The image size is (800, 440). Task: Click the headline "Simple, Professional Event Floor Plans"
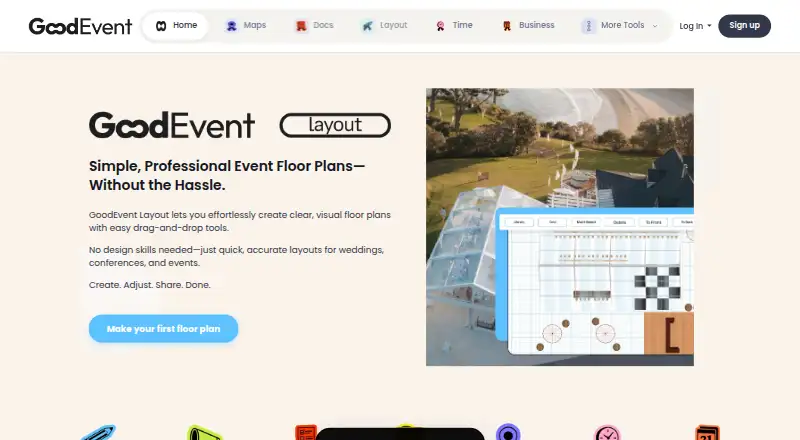227,175
